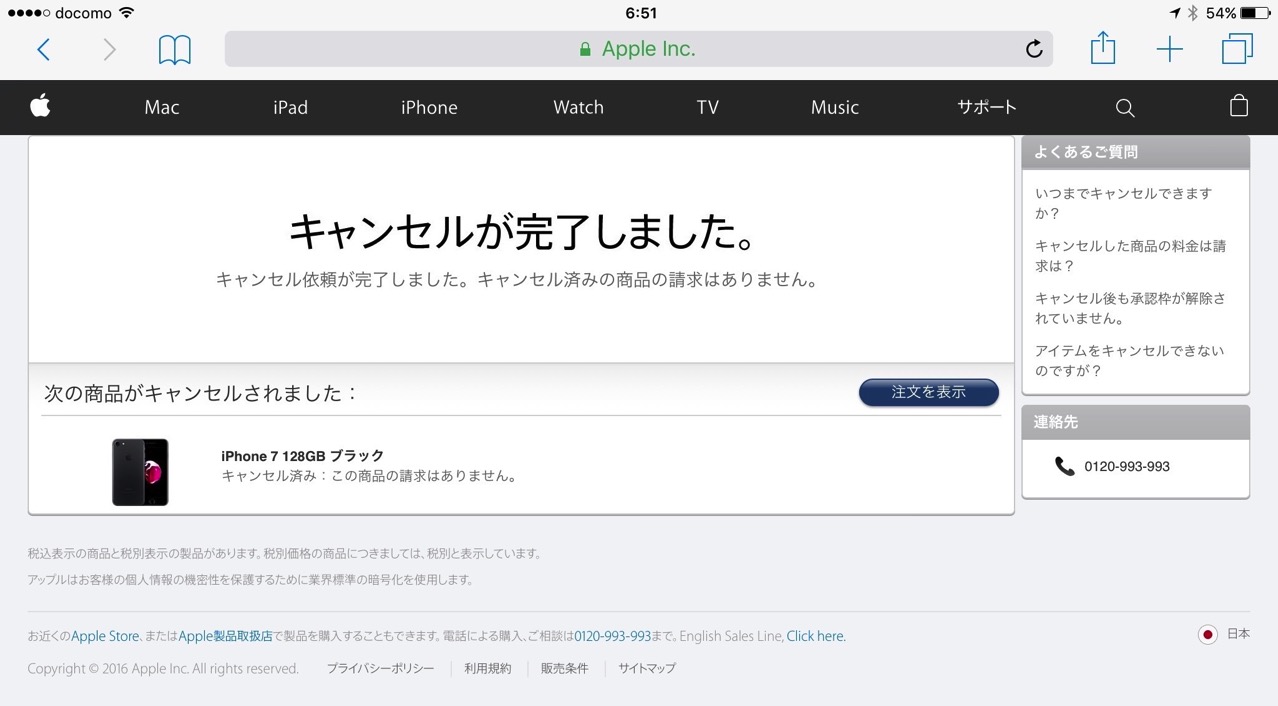This screenshot has height=706, width=1278.
Task: Tap the よくあるご質問 panel header
Action: pyautogui.click(x=1135, y=152)
